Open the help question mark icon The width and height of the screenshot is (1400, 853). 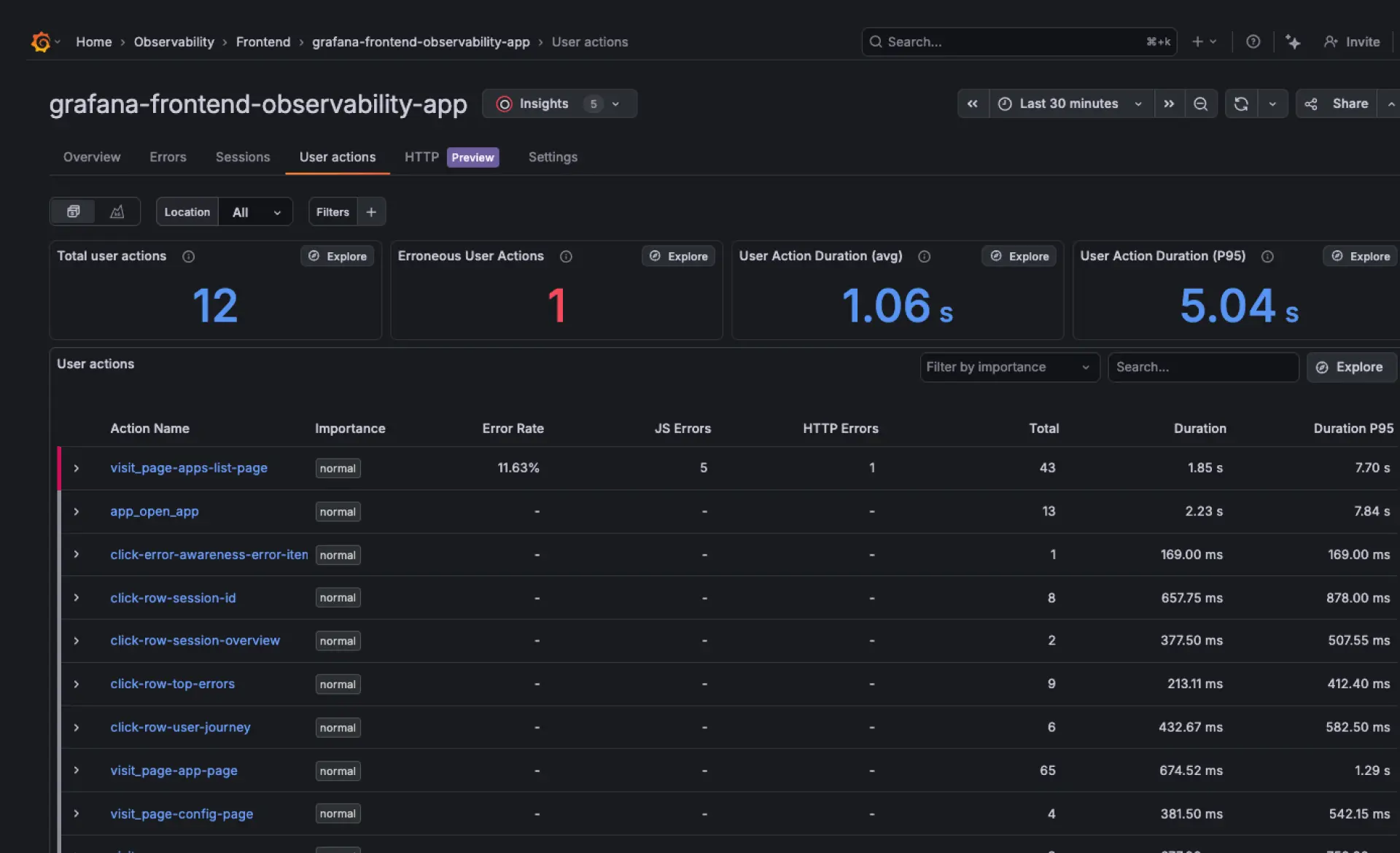1253,42
